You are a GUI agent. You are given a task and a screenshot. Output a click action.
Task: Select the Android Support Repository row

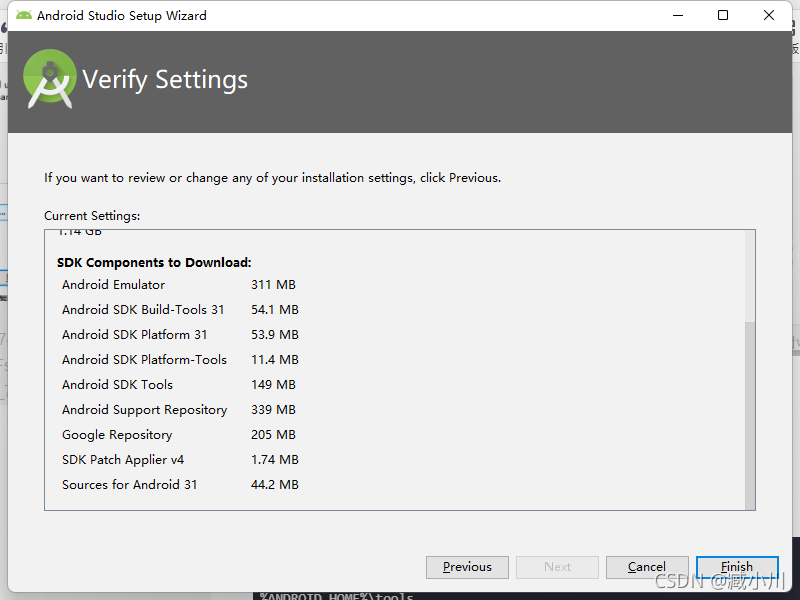179,410
